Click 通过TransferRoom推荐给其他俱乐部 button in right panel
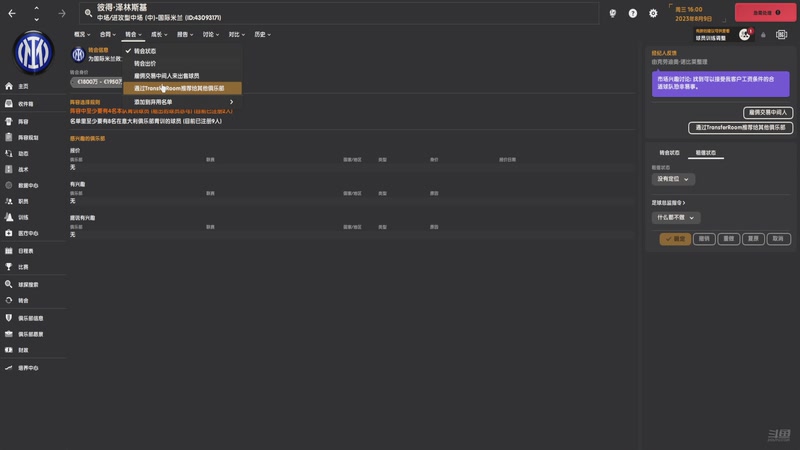This screenshot has width=800, height=450. coord(740,128)
